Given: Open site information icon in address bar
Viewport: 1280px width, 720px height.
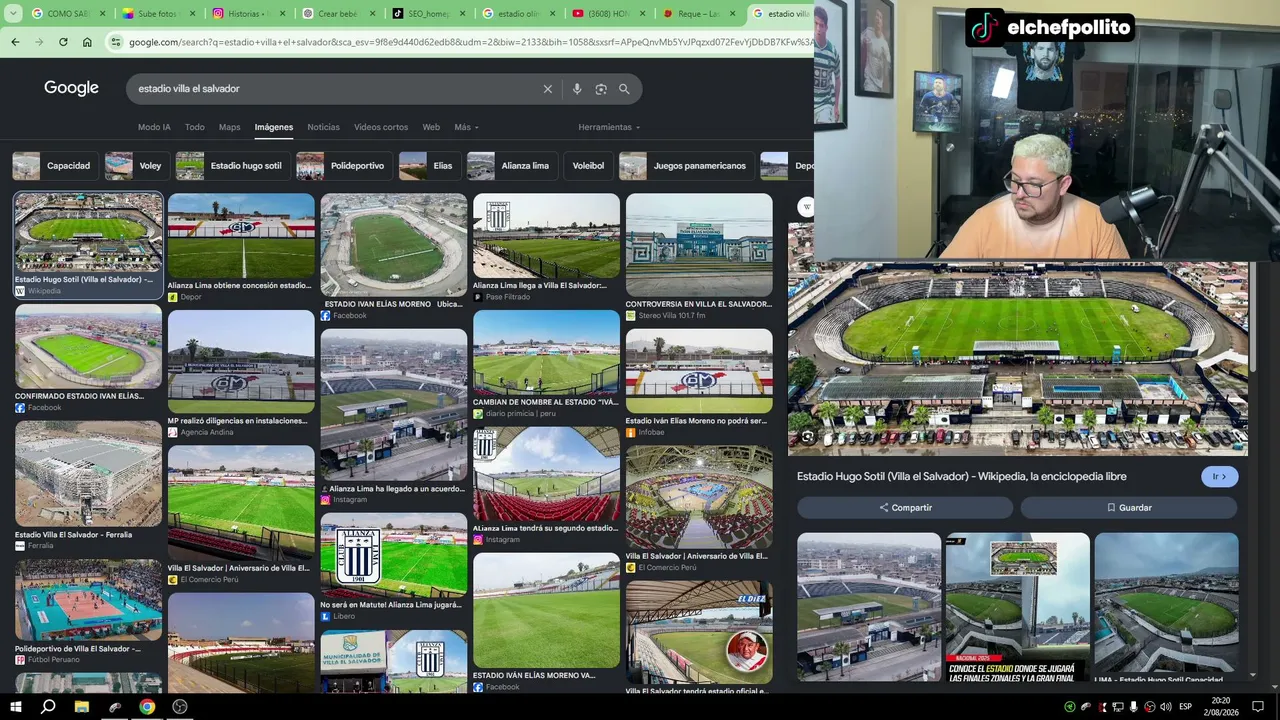Looking at the screenshot, I should point(116,42).
